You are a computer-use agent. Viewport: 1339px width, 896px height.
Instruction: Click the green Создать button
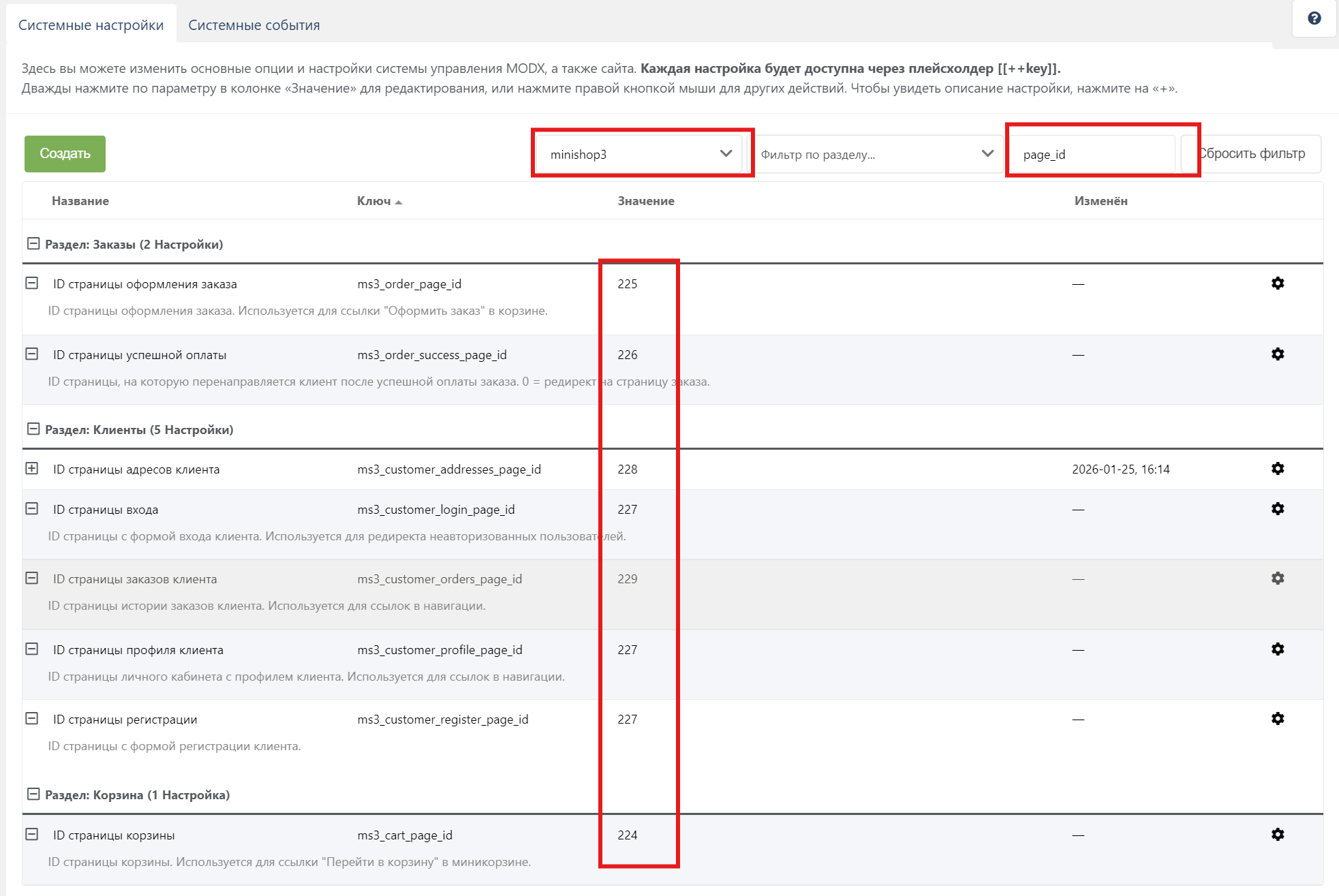[x=65, y=154]
